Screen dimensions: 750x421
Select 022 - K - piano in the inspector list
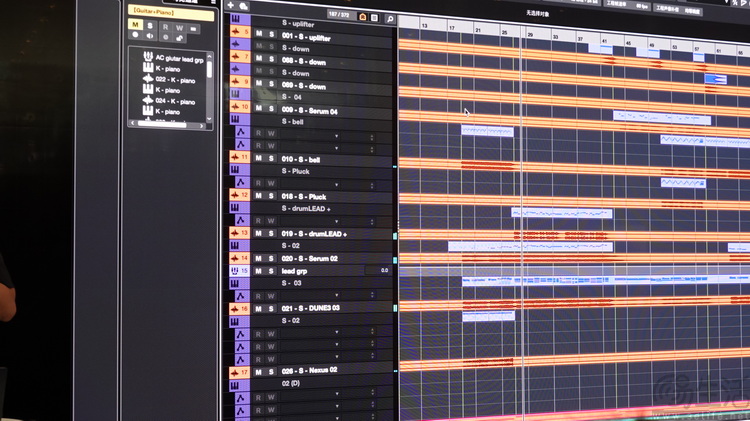pos(175,80)
